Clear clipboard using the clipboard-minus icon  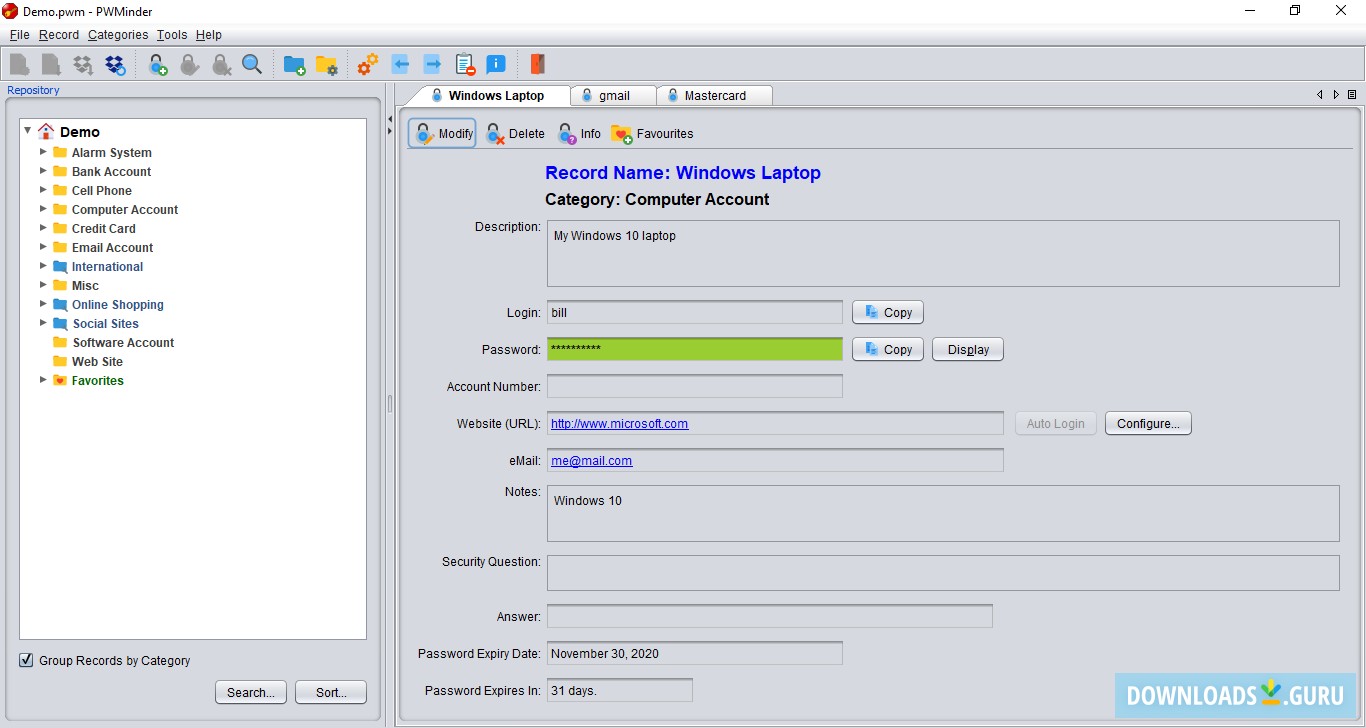tap(465, 65)
